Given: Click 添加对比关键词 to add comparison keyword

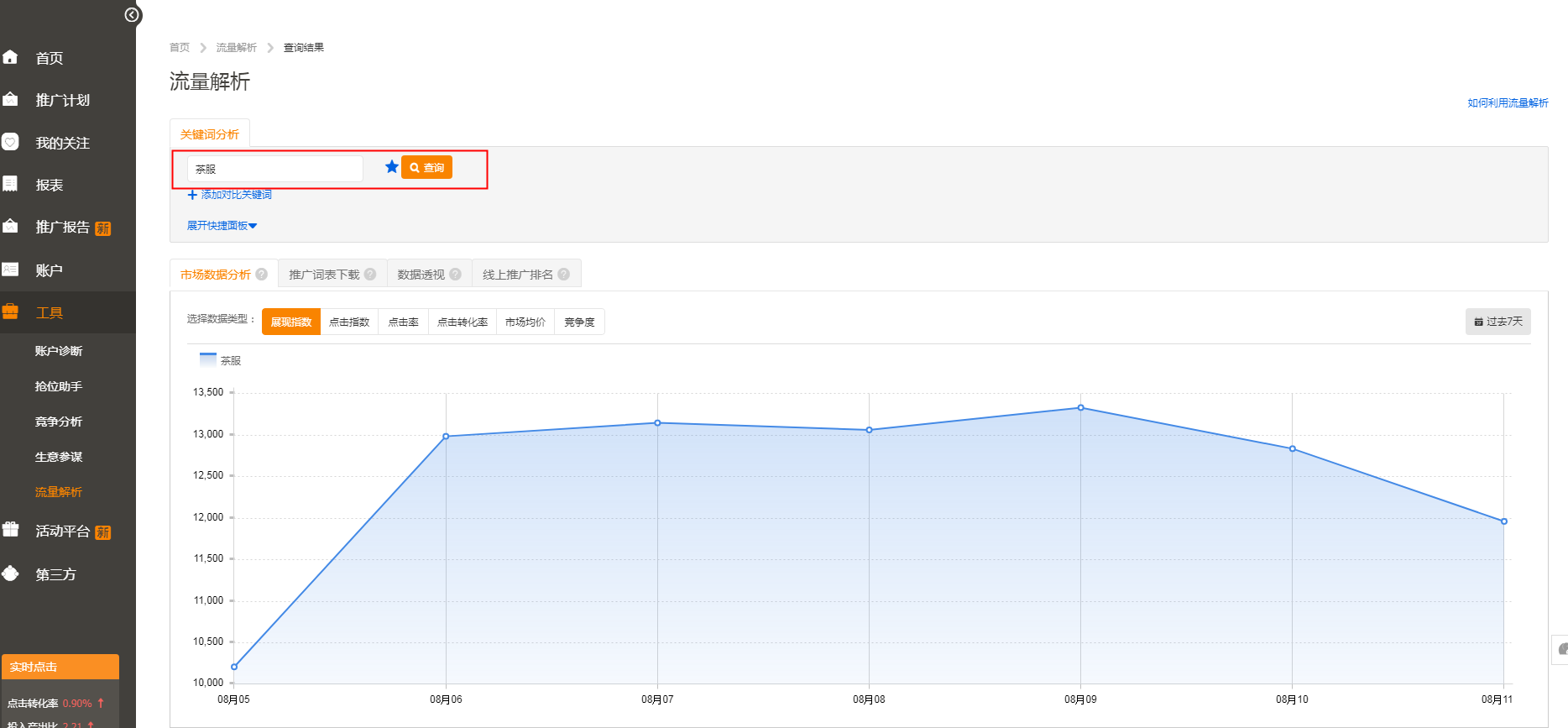Looking at the screenshot, I should point(230,195).
